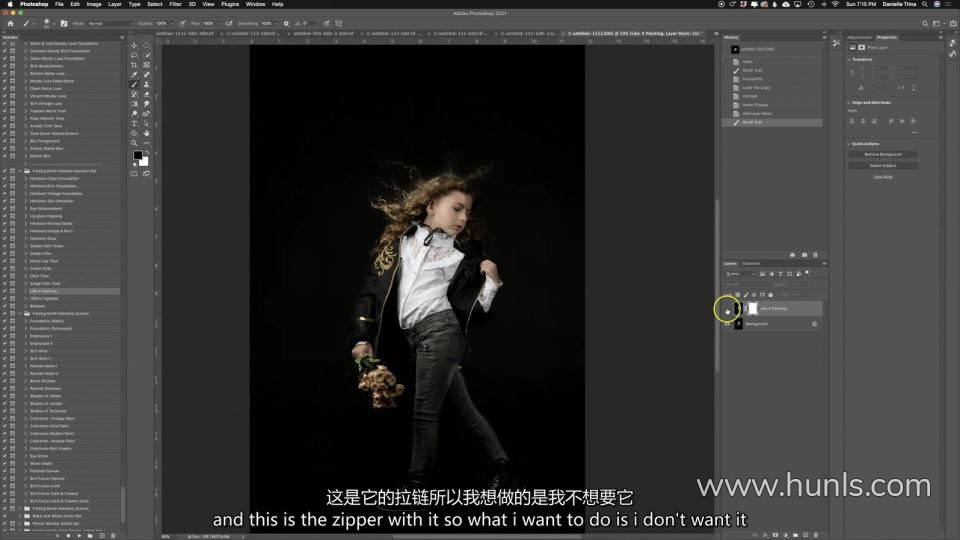Click the Home icon in options bar
Screen dimensions: 960x540
(10, 23)
